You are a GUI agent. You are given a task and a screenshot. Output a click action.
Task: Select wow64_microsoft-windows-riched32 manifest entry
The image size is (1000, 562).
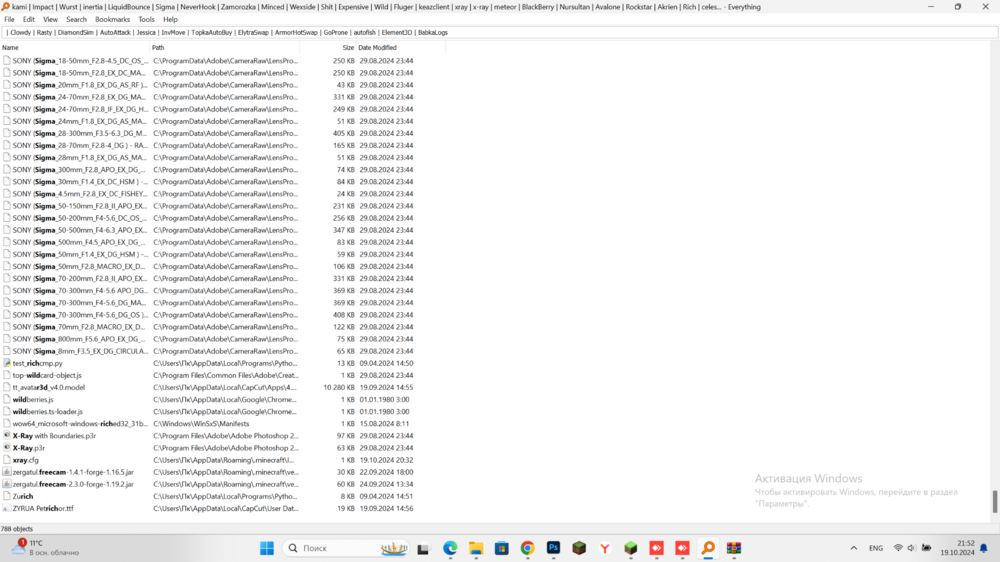[x=80, y=424]
